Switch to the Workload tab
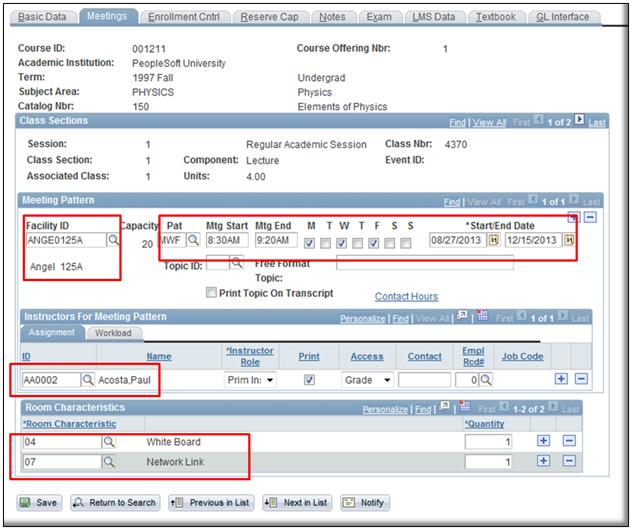Screen dimensions: 632x530 pos(113,333)
